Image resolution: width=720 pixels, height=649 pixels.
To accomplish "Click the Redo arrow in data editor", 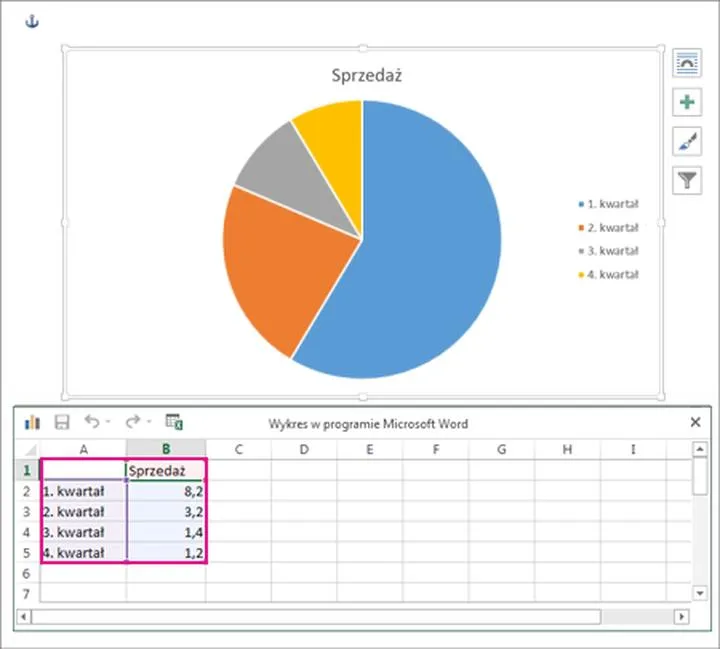I will tap(132, 423).
